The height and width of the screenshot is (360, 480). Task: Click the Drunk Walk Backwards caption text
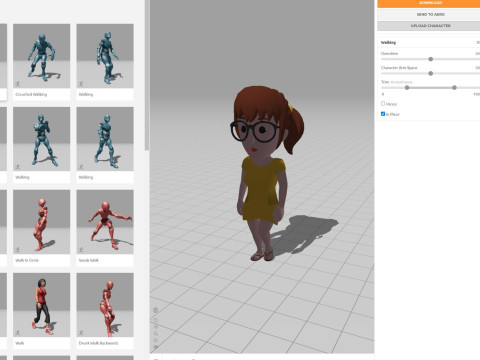point(98,343)
